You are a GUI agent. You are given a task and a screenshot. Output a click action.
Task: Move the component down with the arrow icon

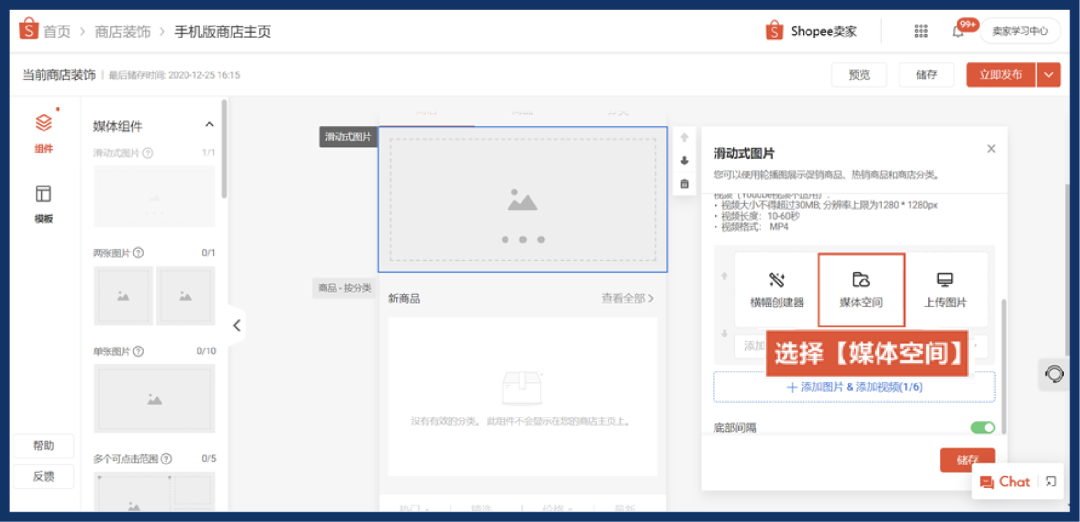(x=684, y=160)
